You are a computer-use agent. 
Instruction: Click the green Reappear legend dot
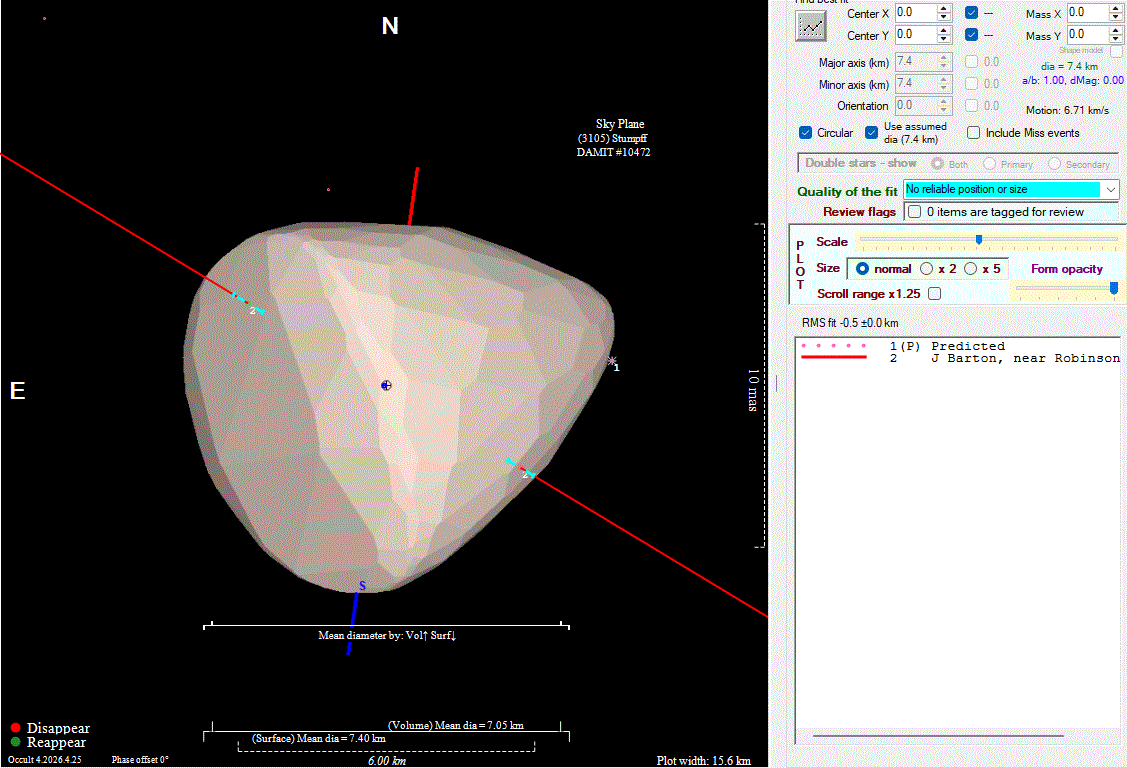[15, 742]
